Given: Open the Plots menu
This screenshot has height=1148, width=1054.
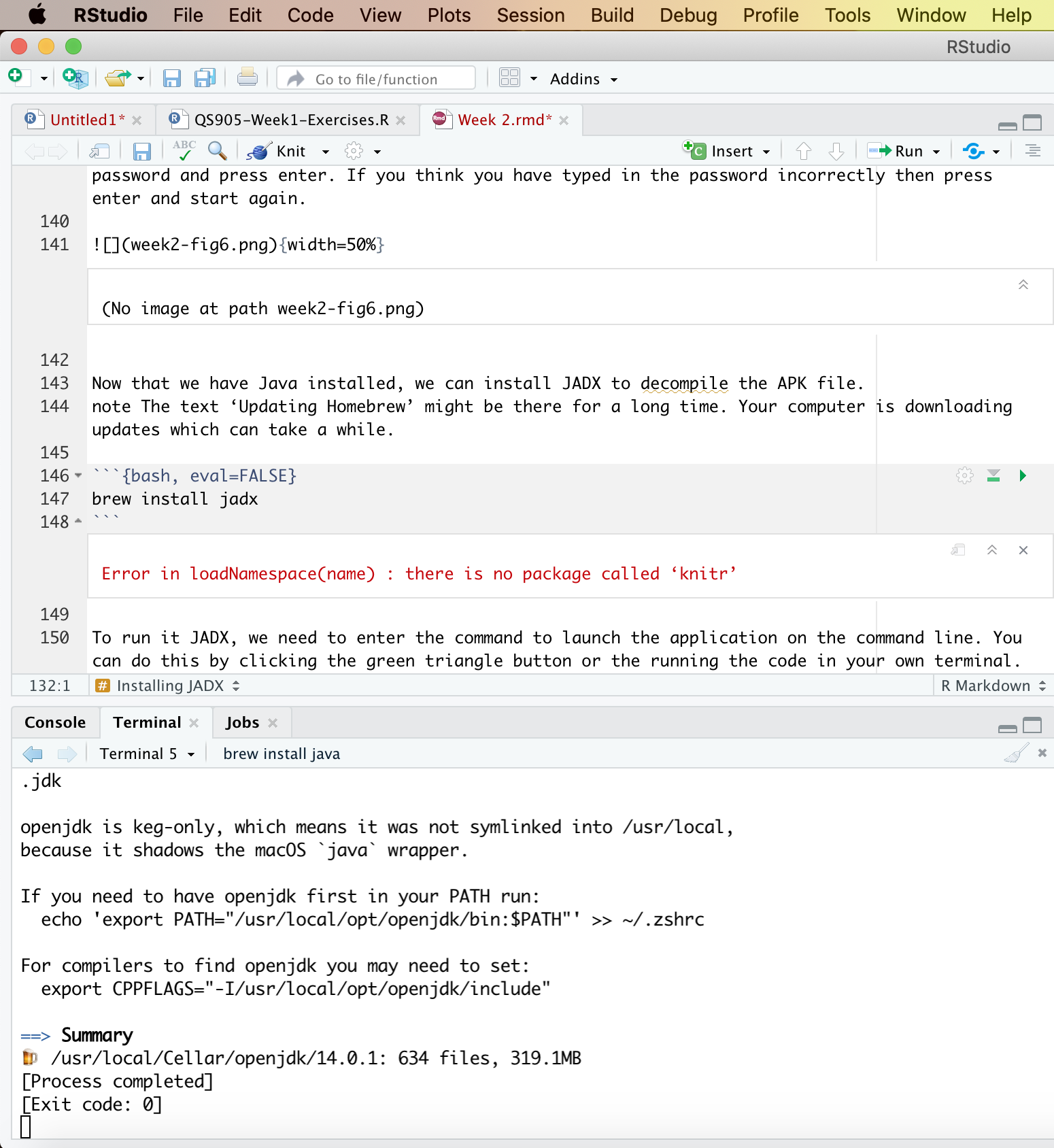Looking at the screenshot, I should [x=449, y=15].
